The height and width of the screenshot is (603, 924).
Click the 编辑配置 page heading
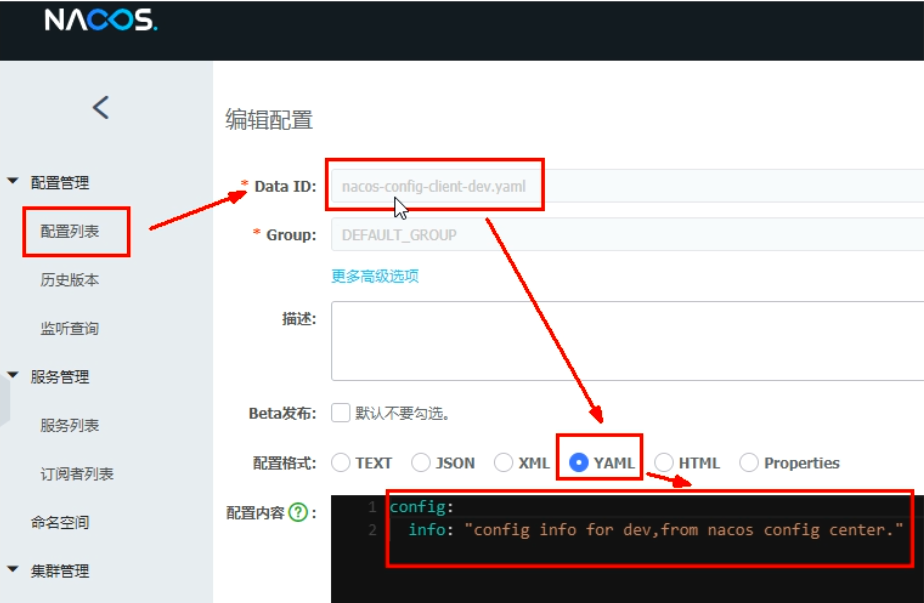269,119
